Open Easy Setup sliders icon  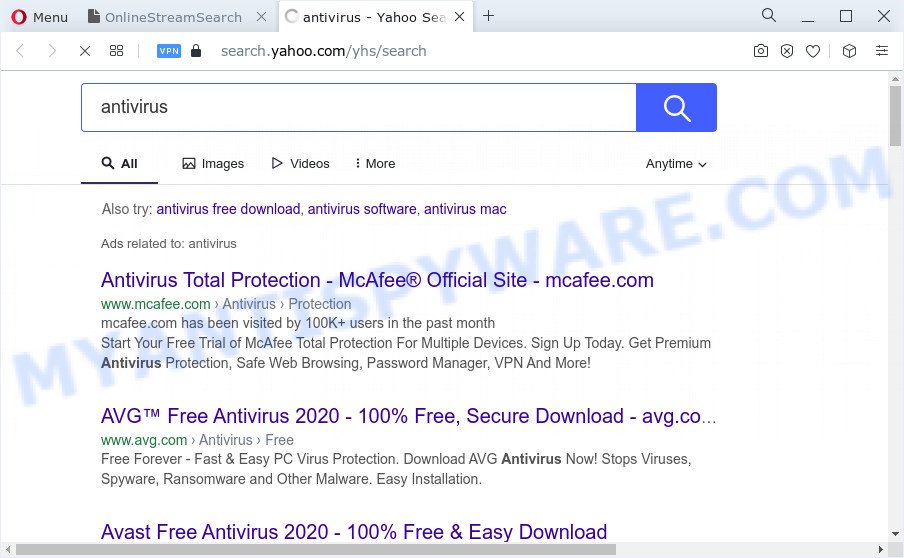(x=882, y=51)
